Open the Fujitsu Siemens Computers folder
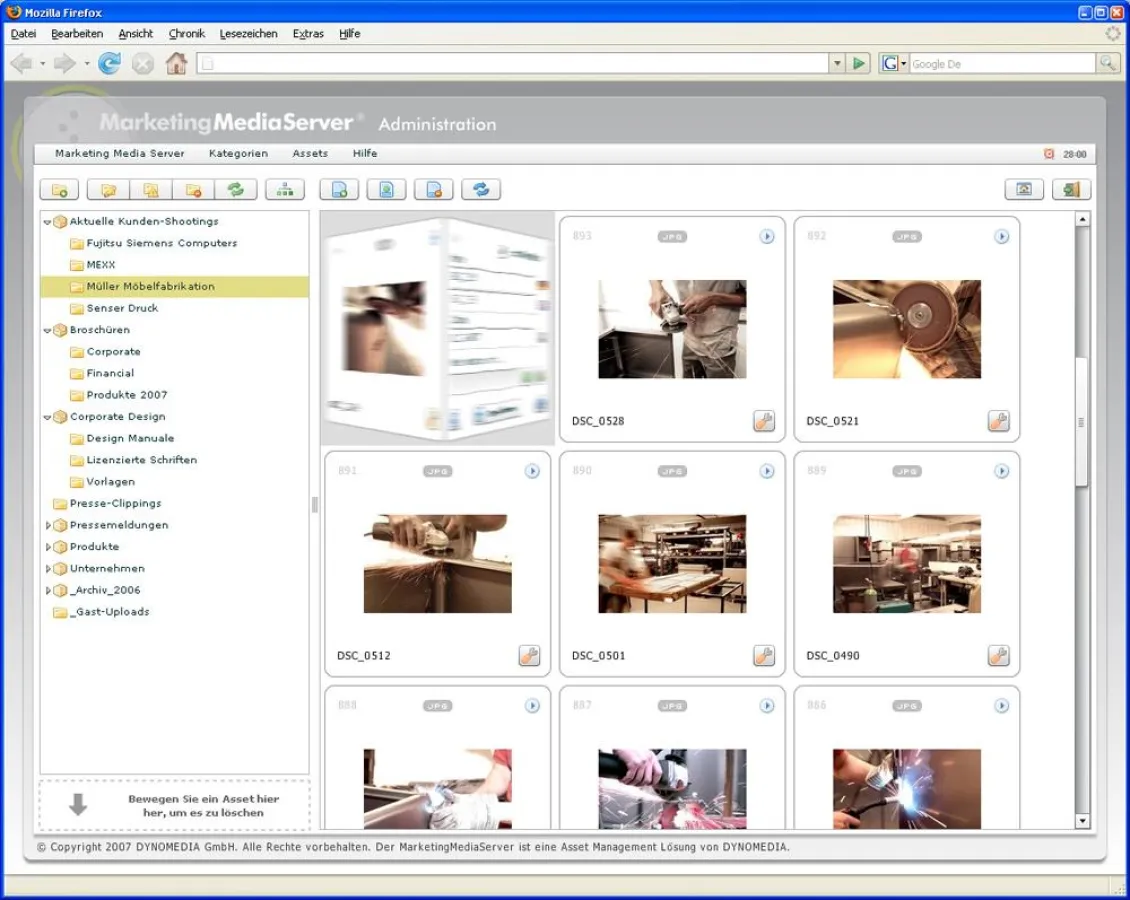 pos(162,243)
